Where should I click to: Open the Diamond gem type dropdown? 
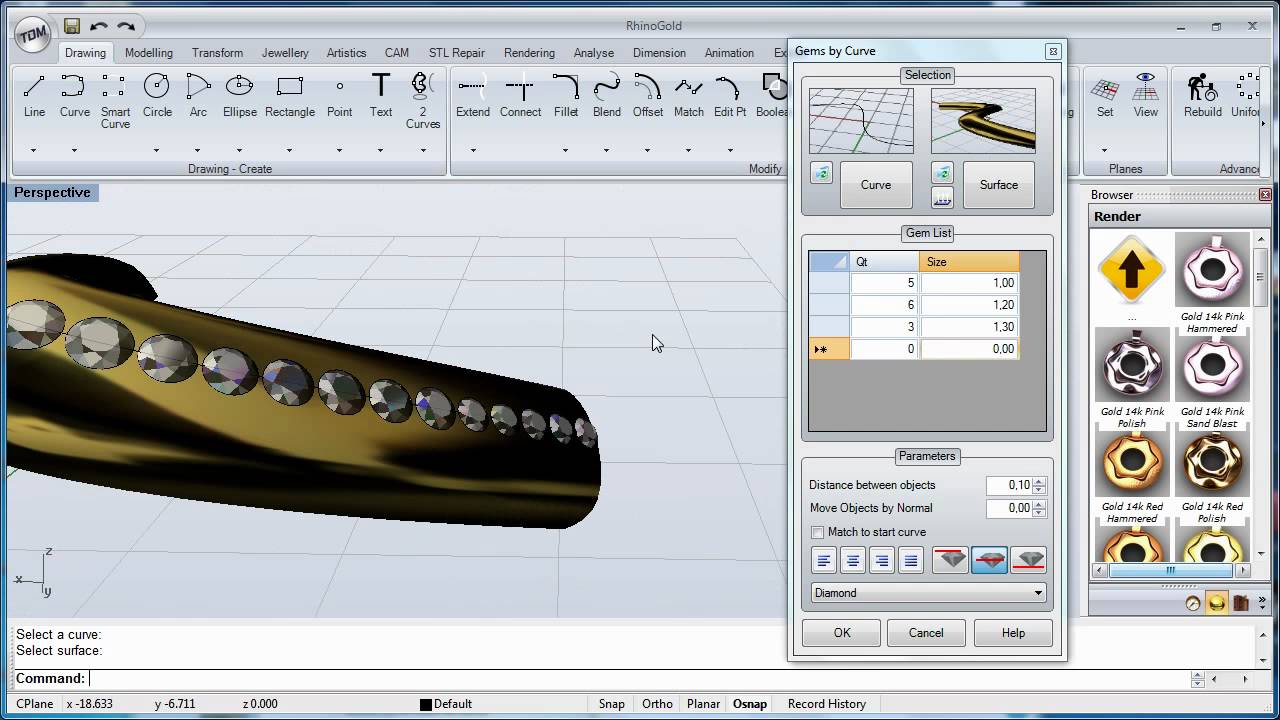(x=929, y=593)
